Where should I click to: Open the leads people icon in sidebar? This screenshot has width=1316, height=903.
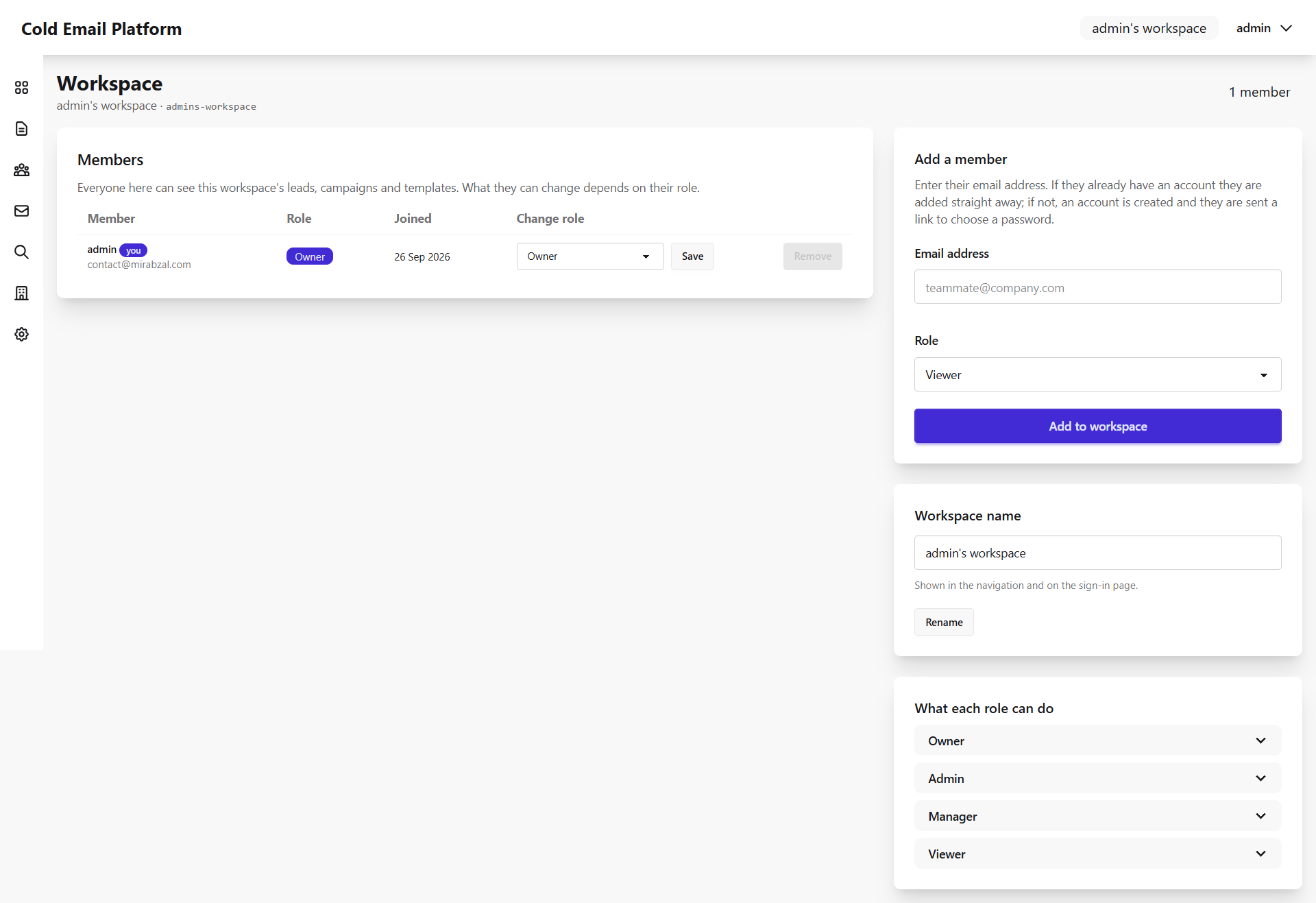click(x=21, y=170)
